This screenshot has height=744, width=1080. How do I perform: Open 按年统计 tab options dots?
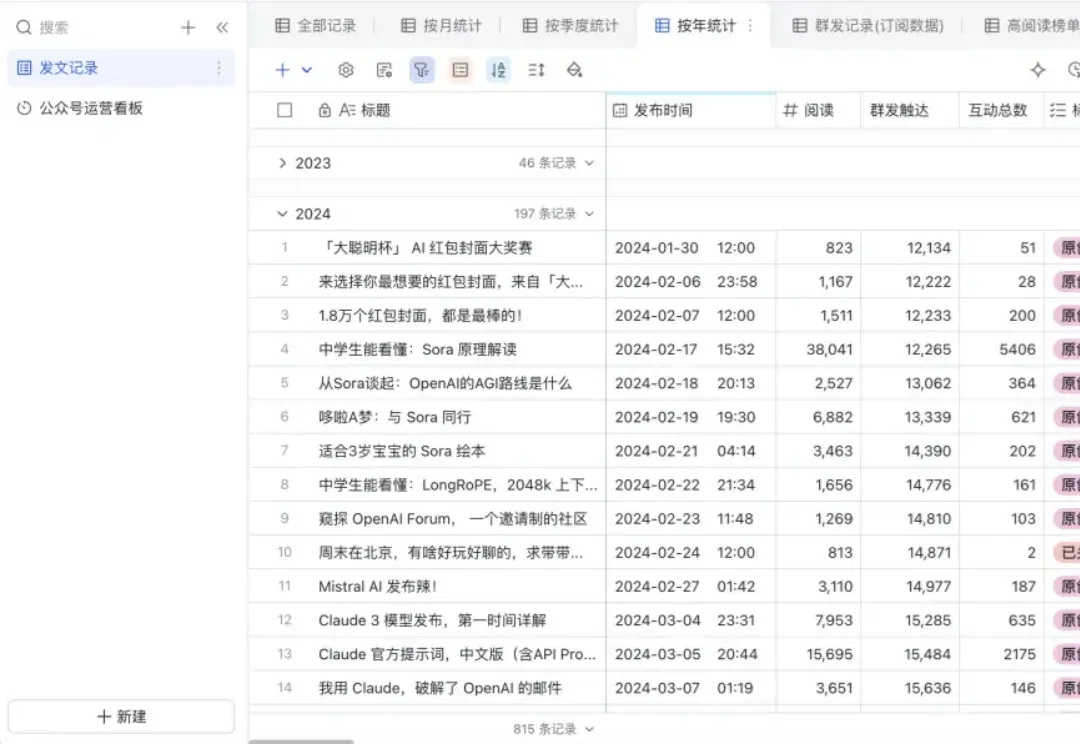coord(750,26)
